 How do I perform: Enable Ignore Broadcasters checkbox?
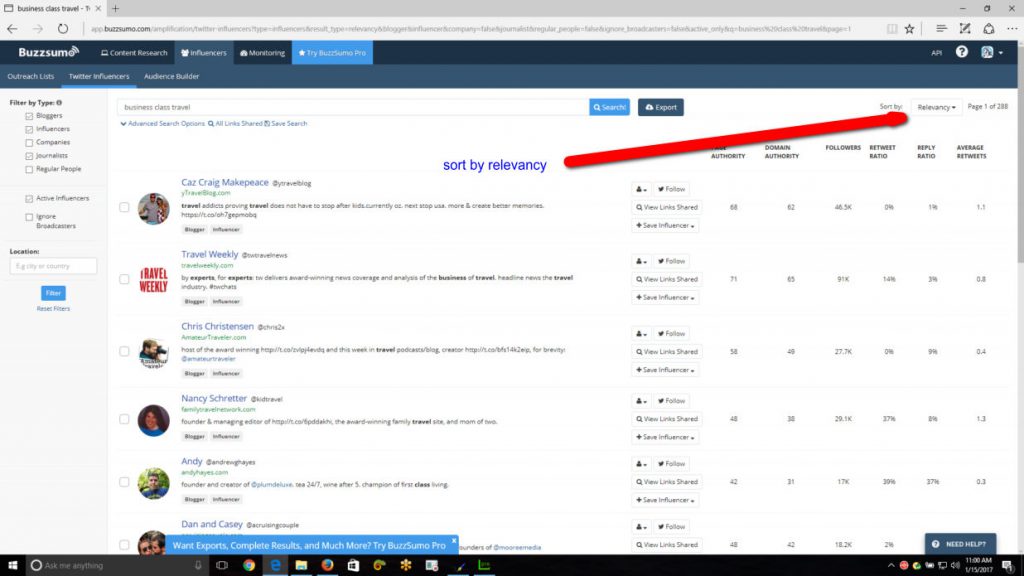tap(29, 217)
